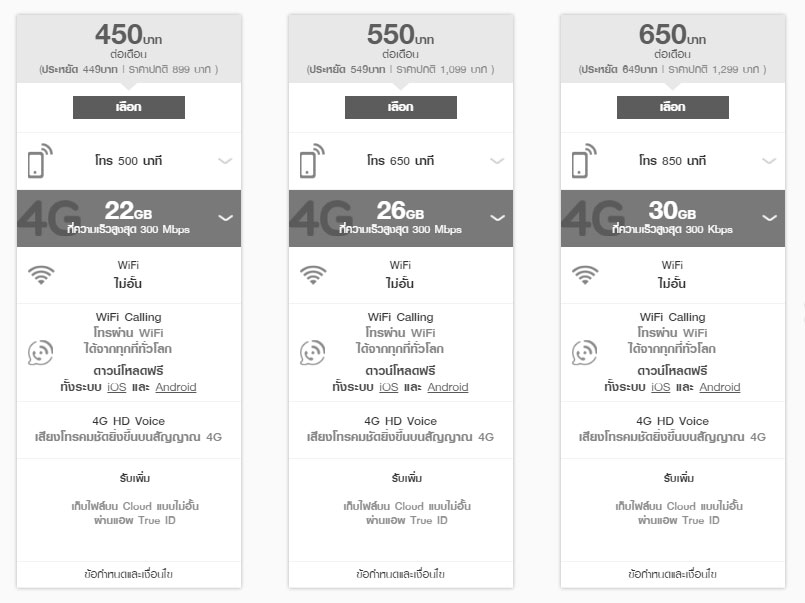
Task: Open terms and conditions under 650 baht plan
Action: pos(673,574)
